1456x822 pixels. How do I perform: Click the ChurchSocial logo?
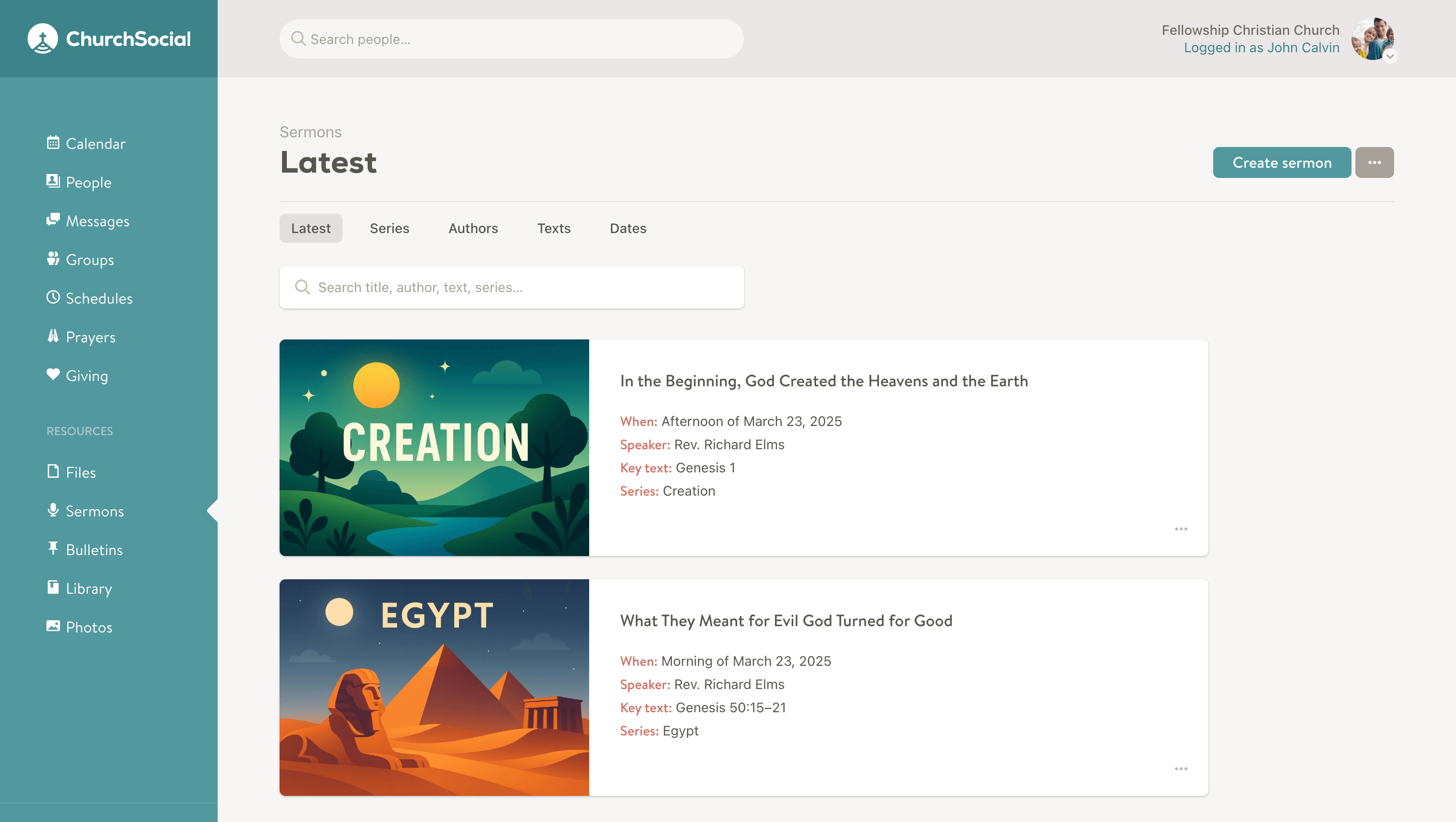pyautogui.click(x=109, y=38)
